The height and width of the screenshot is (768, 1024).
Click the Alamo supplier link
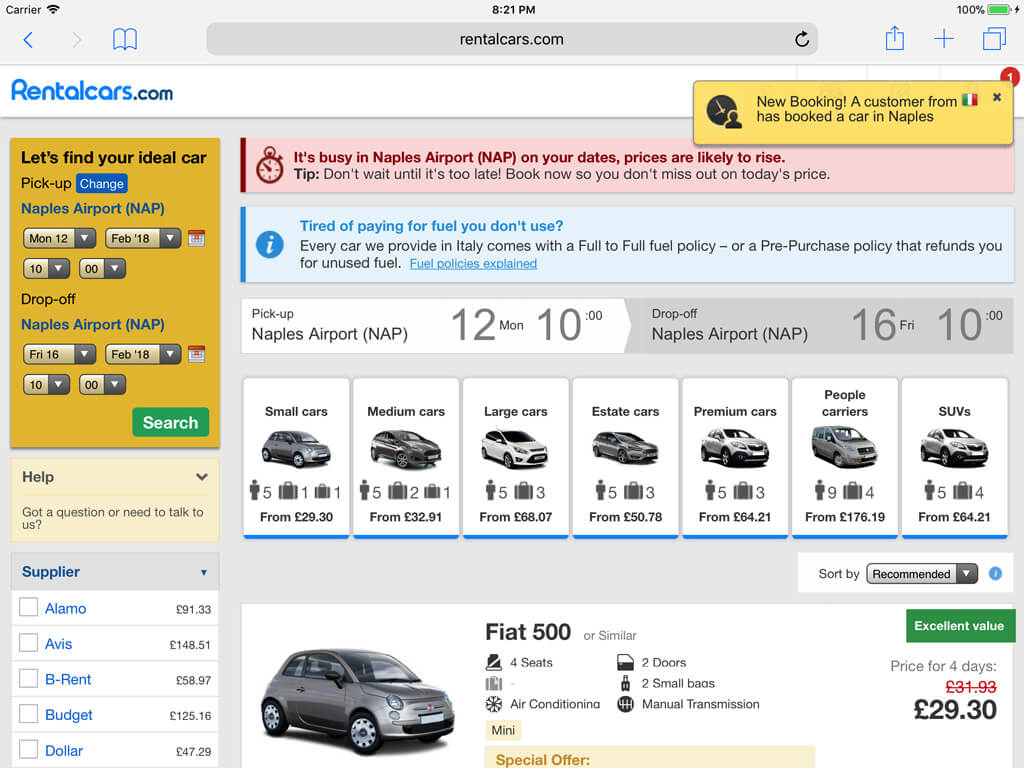(65, 608)
